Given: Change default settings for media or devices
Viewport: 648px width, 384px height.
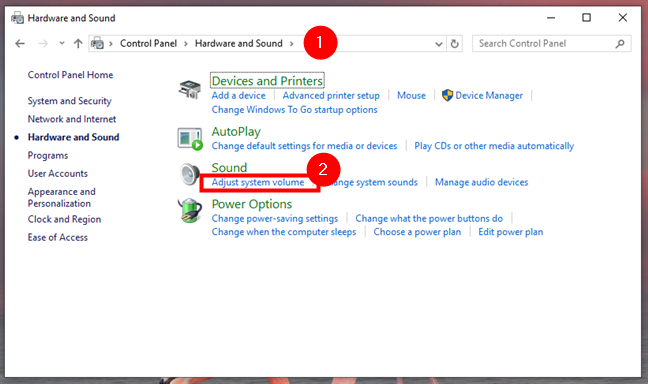Looking at the screenshot, I should (304, 146).
